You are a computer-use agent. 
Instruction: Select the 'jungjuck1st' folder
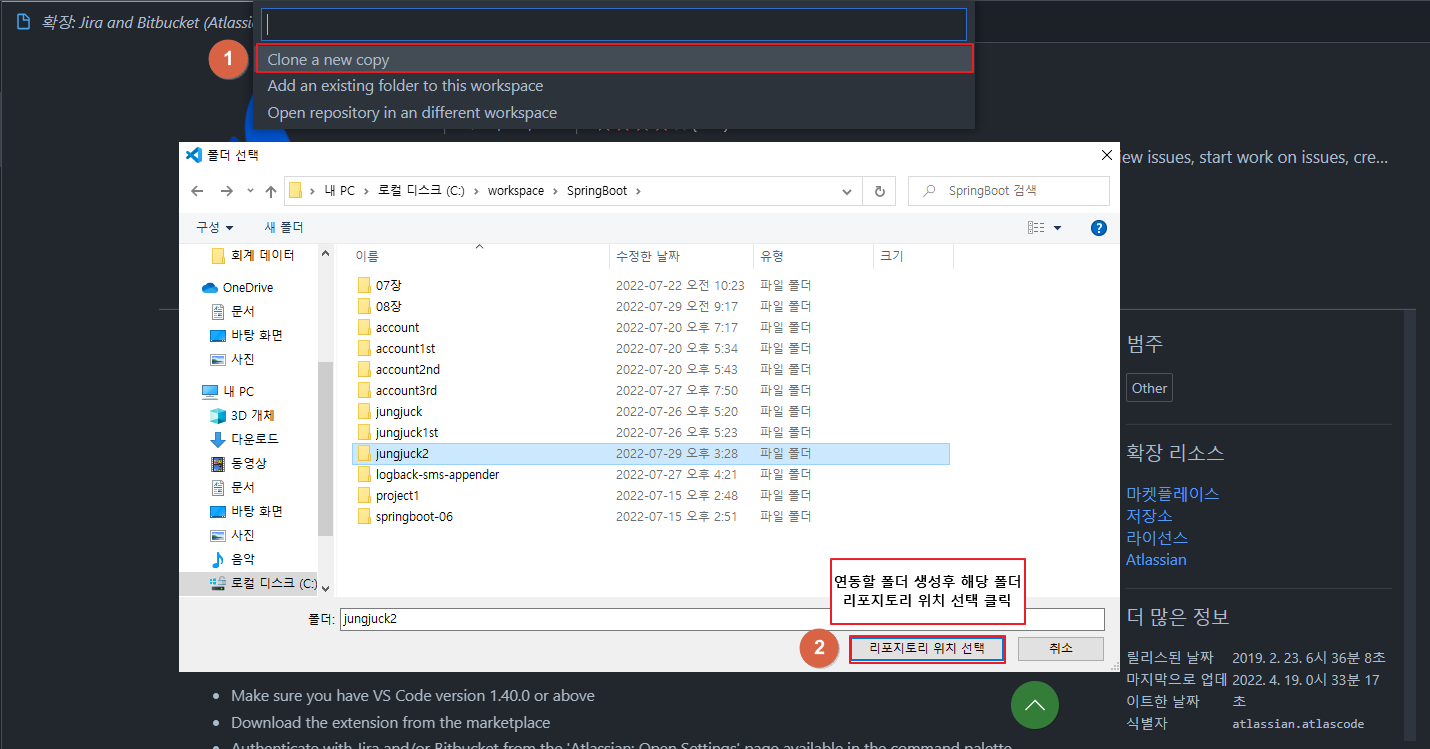click(407, 432)
